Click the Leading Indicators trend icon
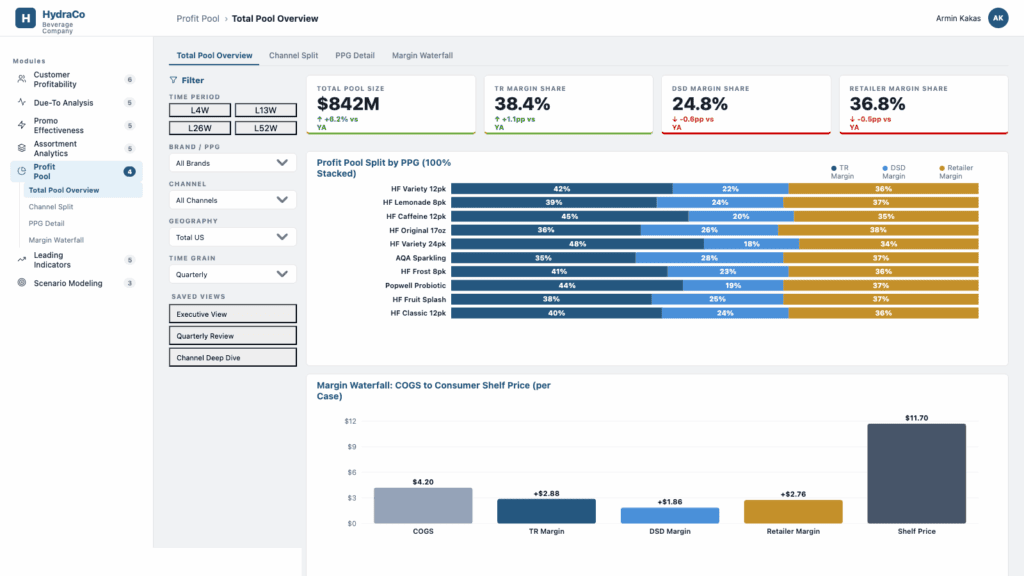This screenshot has width=1024, height=576. pyautogui.click(x=22, y=259)
